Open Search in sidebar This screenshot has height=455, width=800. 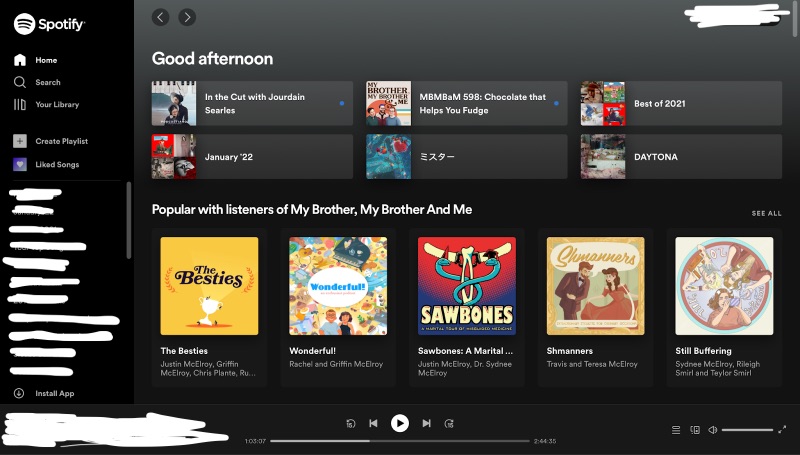coord(37,82)
